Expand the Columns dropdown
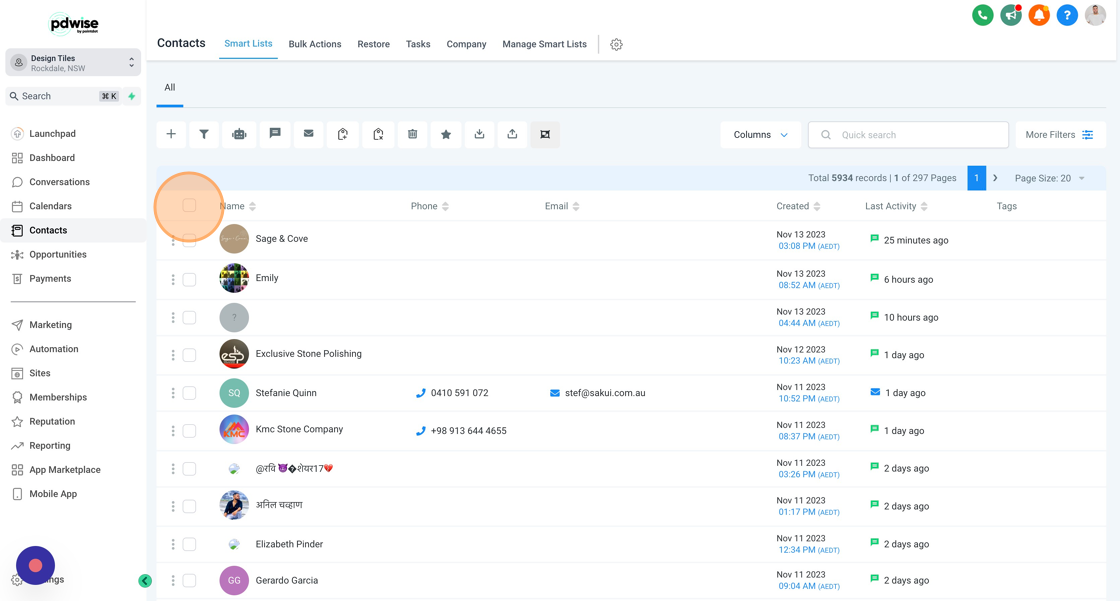 (761, 134)
